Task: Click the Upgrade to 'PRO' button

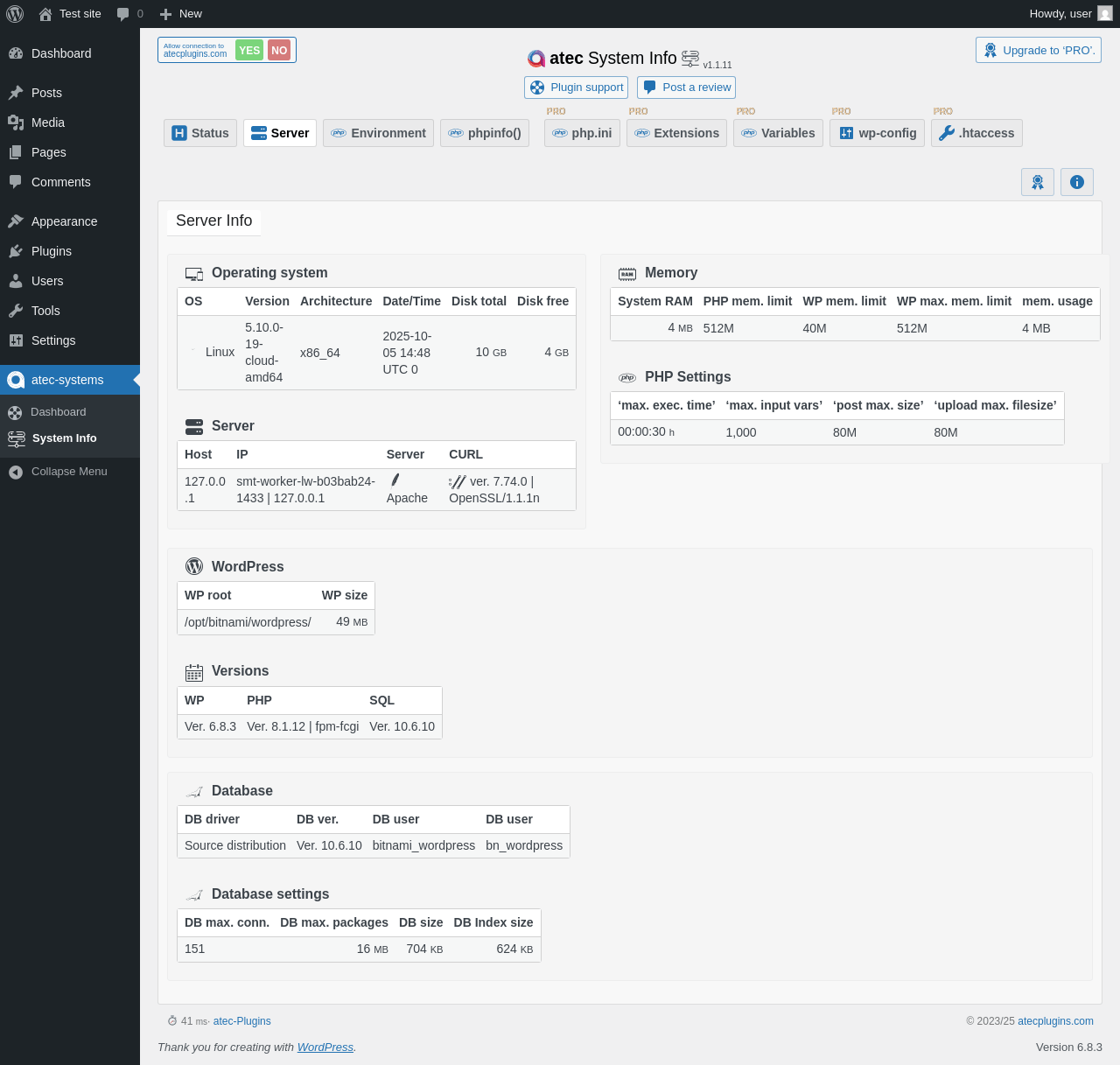Action: point(1038,50)
